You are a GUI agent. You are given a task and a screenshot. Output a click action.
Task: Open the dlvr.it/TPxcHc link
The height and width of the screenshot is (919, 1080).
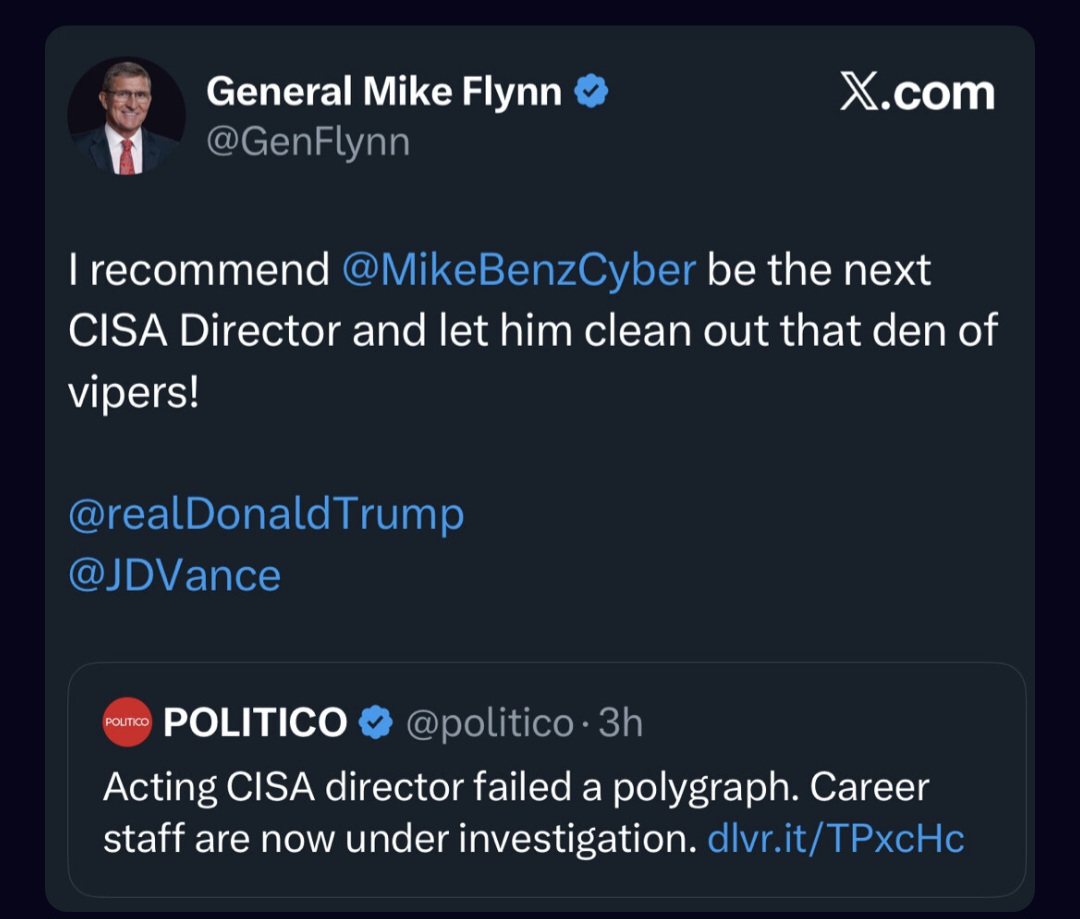pyautogui.click(x=835, y=838)
